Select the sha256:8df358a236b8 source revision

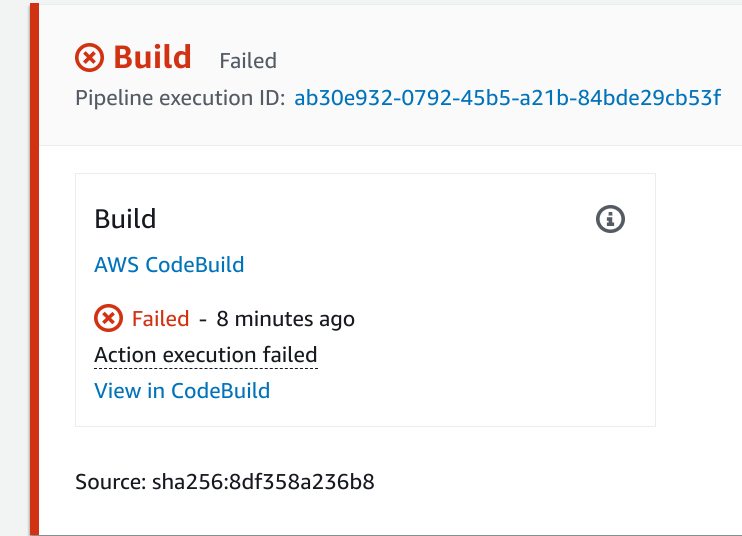tap(263, 482)
